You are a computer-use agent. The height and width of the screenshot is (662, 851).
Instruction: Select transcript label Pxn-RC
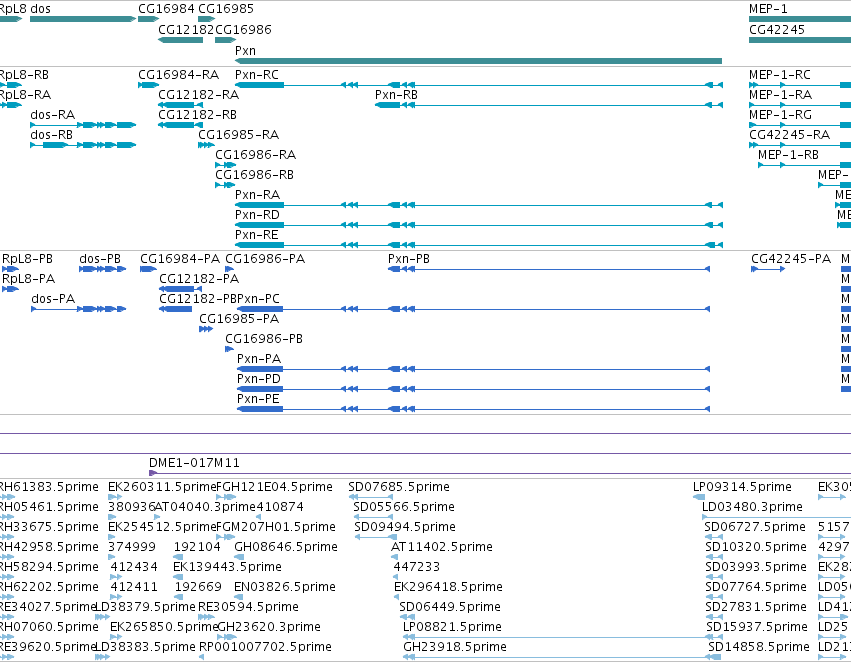point(257,75)
